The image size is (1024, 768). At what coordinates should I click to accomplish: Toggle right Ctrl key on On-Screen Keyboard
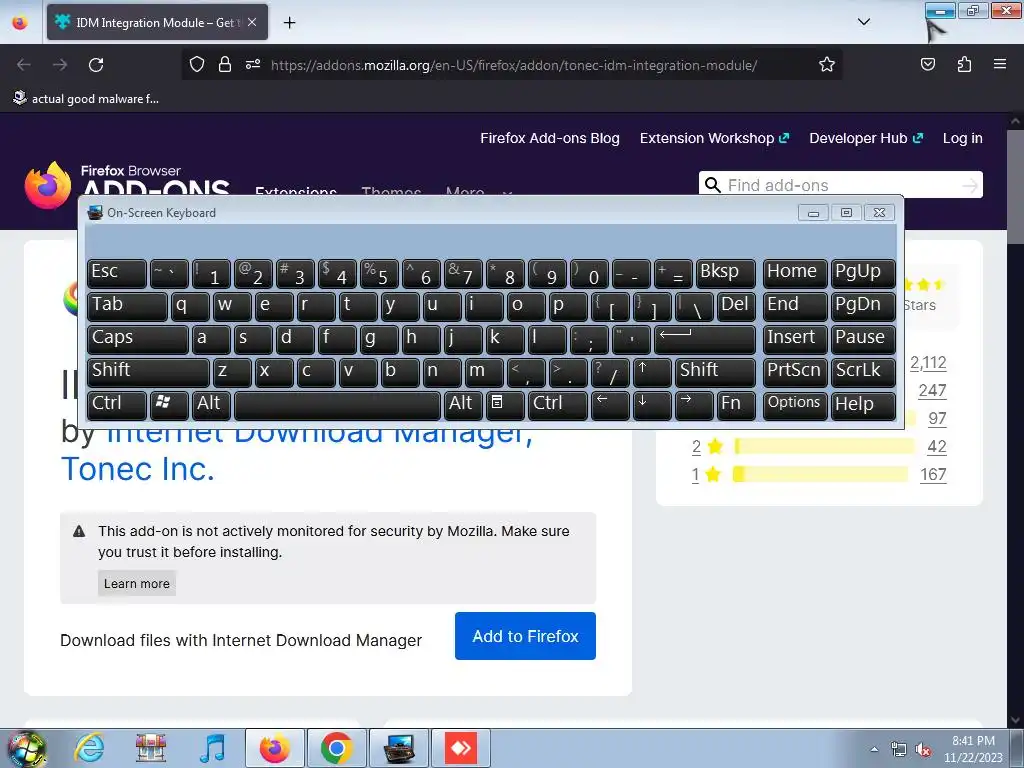point(557,404)
